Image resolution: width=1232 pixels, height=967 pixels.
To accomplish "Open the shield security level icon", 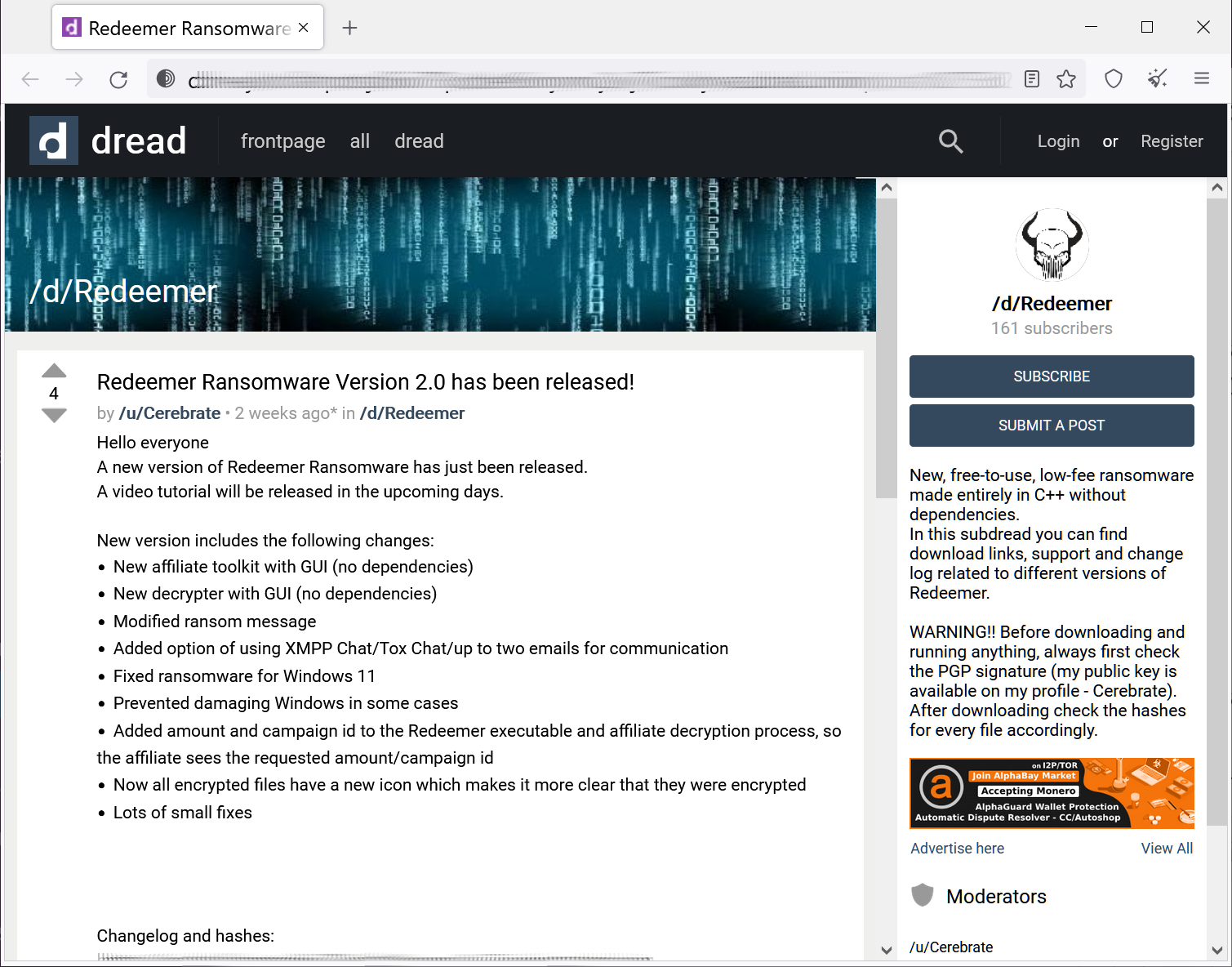I will tap(1114, 78).
